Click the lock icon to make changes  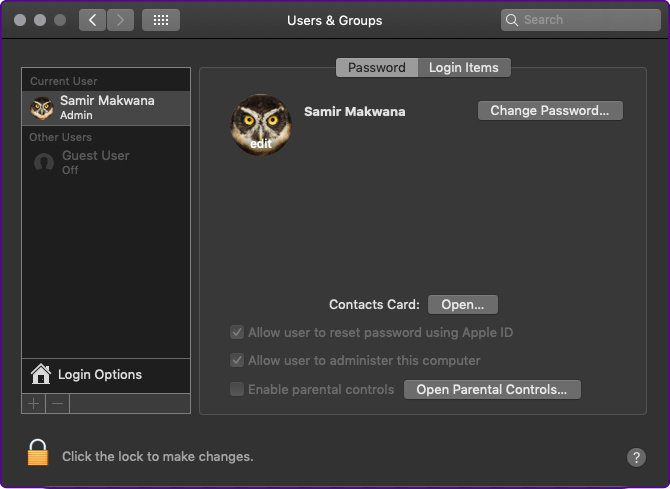click(38, 453)
